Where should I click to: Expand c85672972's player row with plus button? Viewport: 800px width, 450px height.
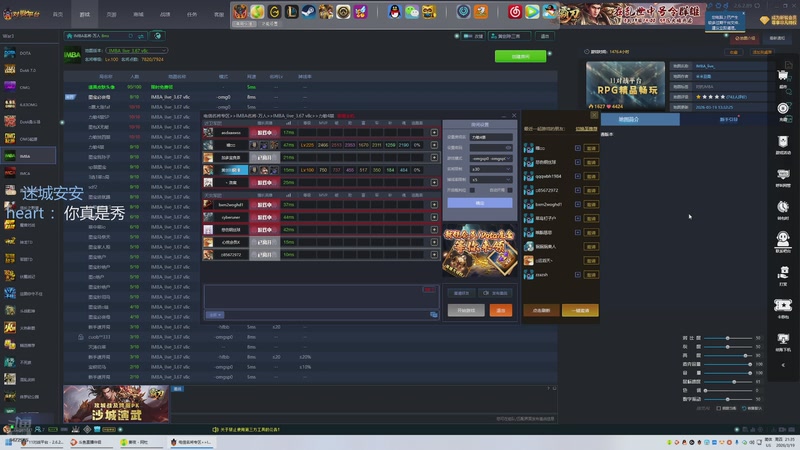click(x=434, y=255)
